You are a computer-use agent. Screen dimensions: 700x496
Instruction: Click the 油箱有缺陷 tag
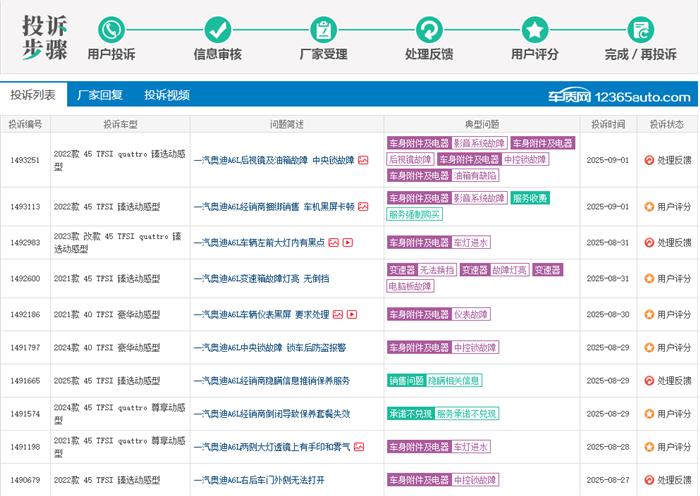pos(475,175)
